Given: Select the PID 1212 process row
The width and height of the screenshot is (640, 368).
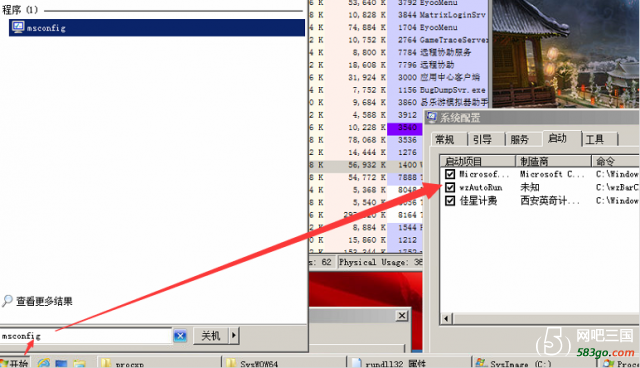Looking at the screenshot, I should pos(366,240).
